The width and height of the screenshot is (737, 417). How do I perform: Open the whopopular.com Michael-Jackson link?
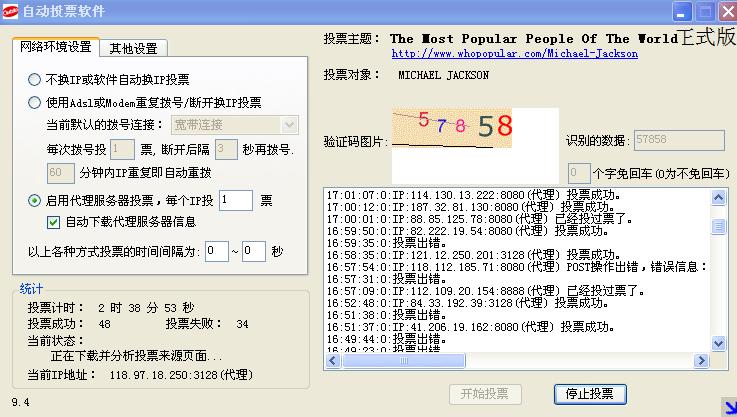click(x=515, y=54)
